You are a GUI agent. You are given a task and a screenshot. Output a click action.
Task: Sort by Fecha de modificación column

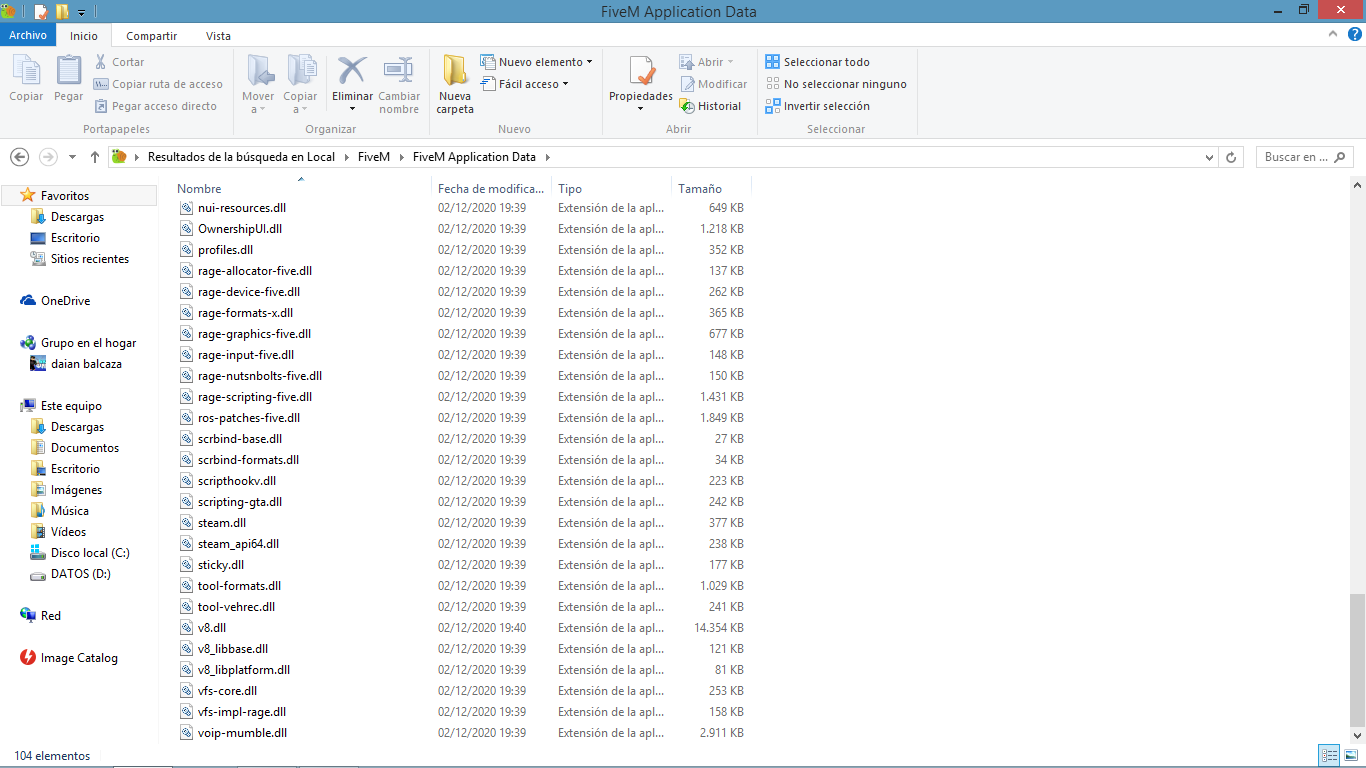pyautogui.click(x=493, y=189)
